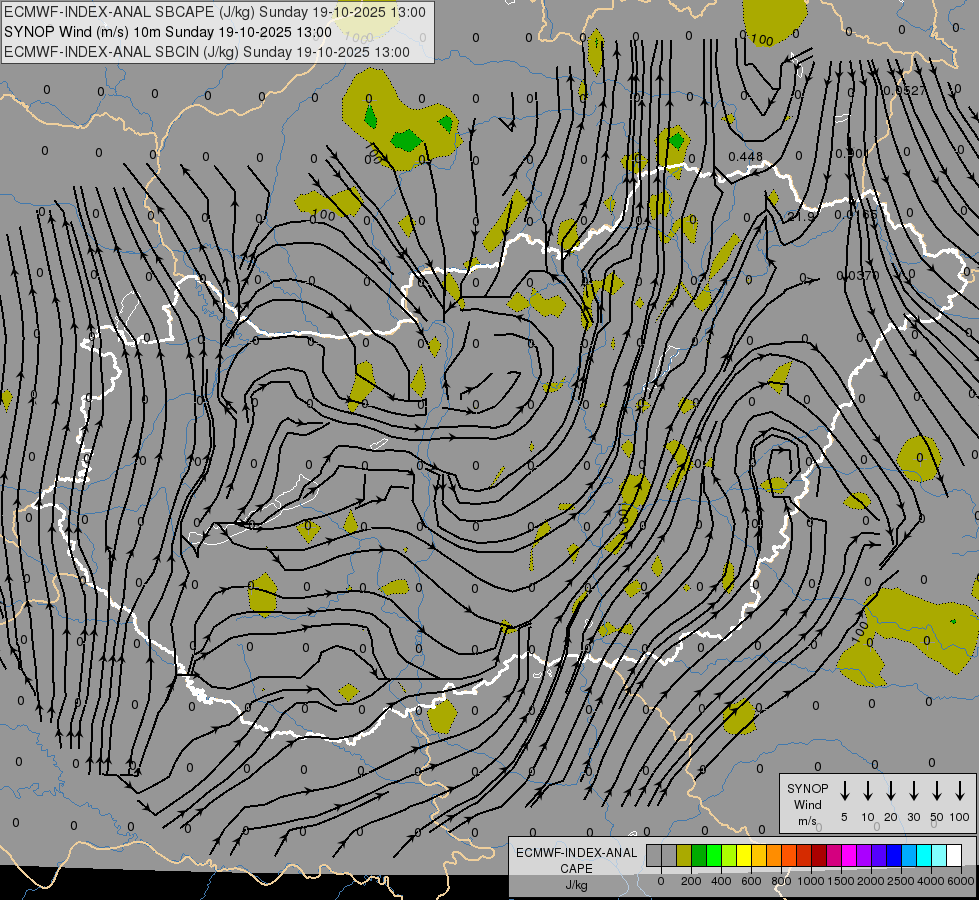
Task: Click the dark red swatch in CAPE legend
Action: 819,855
